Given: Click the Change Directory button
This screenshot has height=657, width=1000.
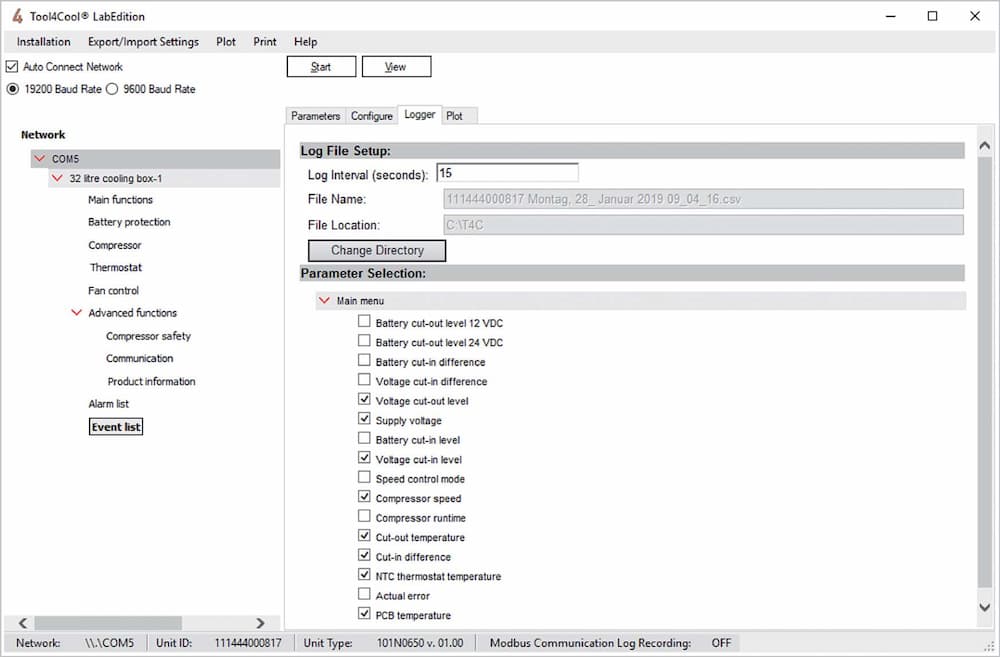Looking at the screenshot, I should (x=376, y=250).
